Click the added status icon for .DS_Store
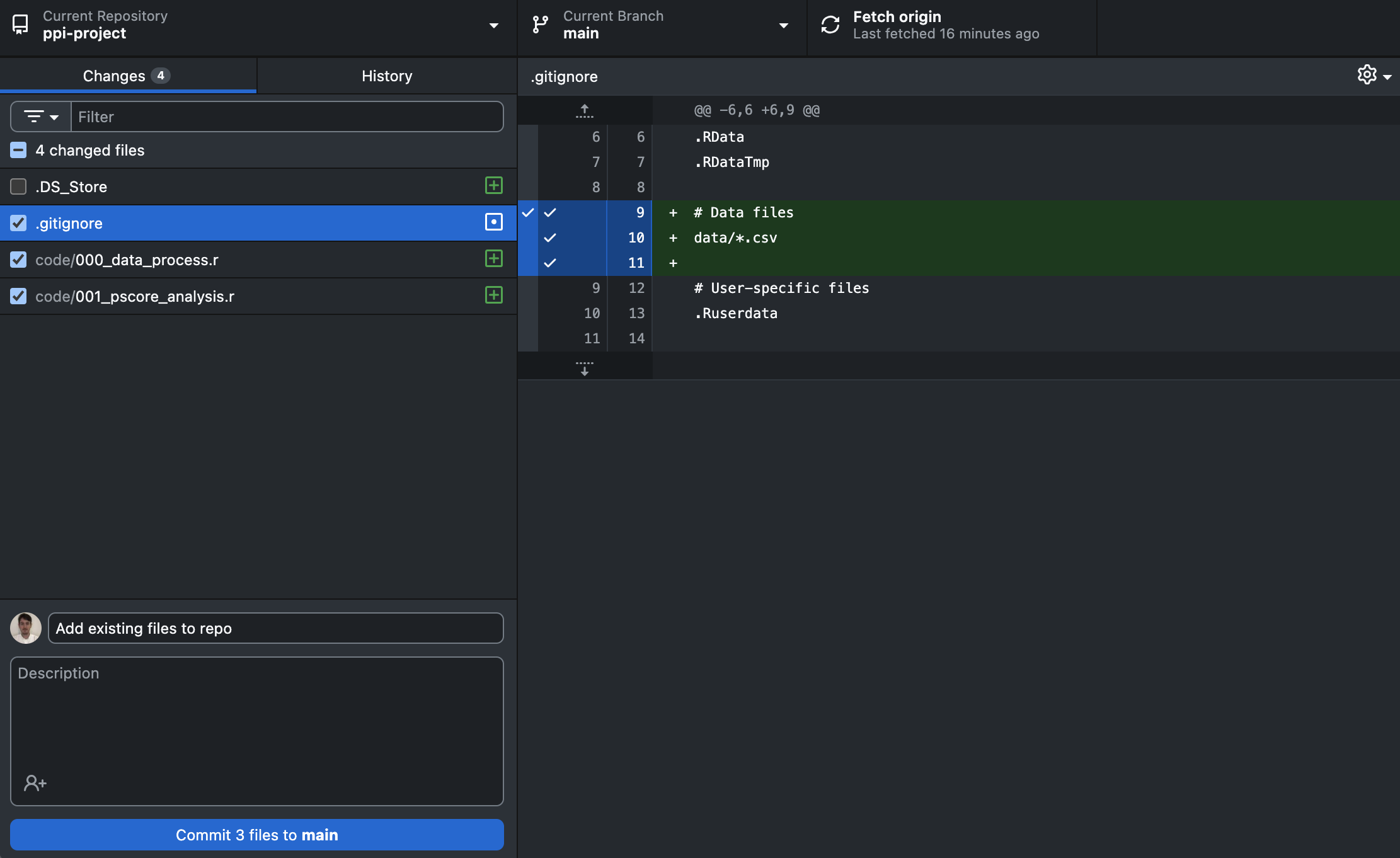Viewport: 1400px width, 858px height. 493,186
